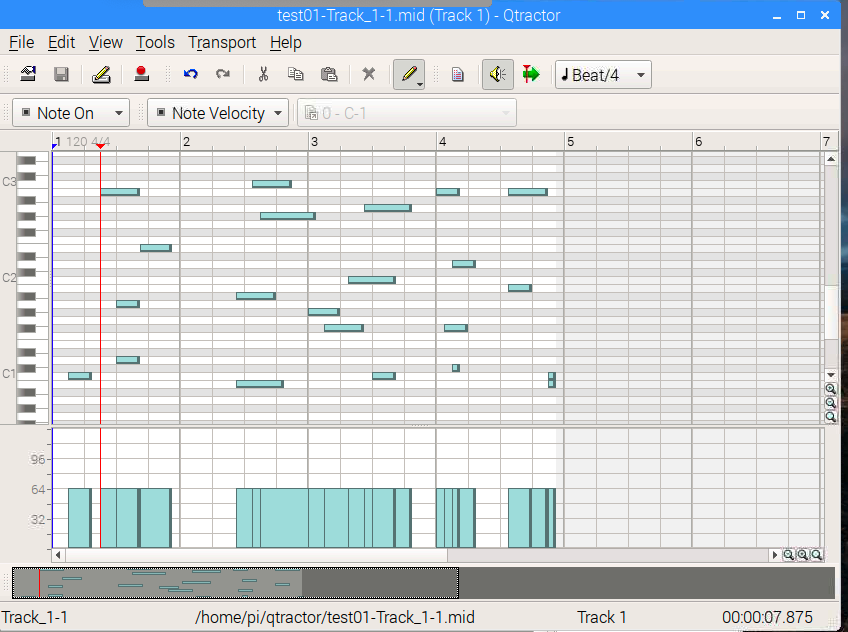Toggle the note preview document icon
This screenshot has width=848, height=632.
coord(458,74)
